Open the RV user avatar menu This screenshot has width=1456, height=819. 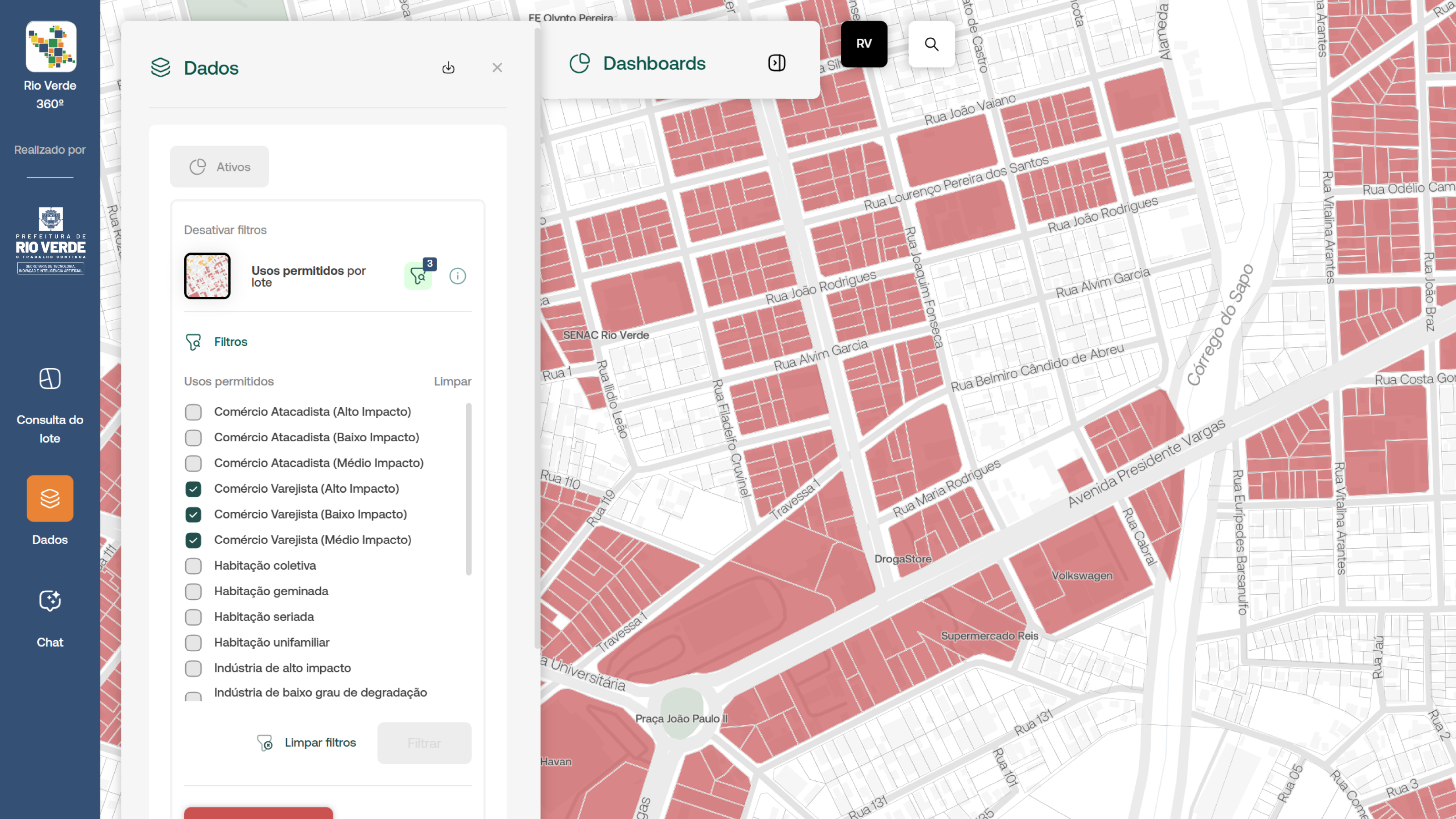864,44
